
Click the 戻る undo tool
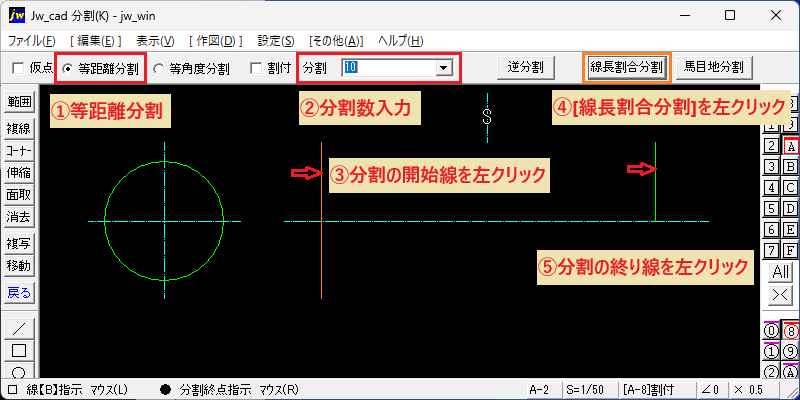[x=19, y=293]
